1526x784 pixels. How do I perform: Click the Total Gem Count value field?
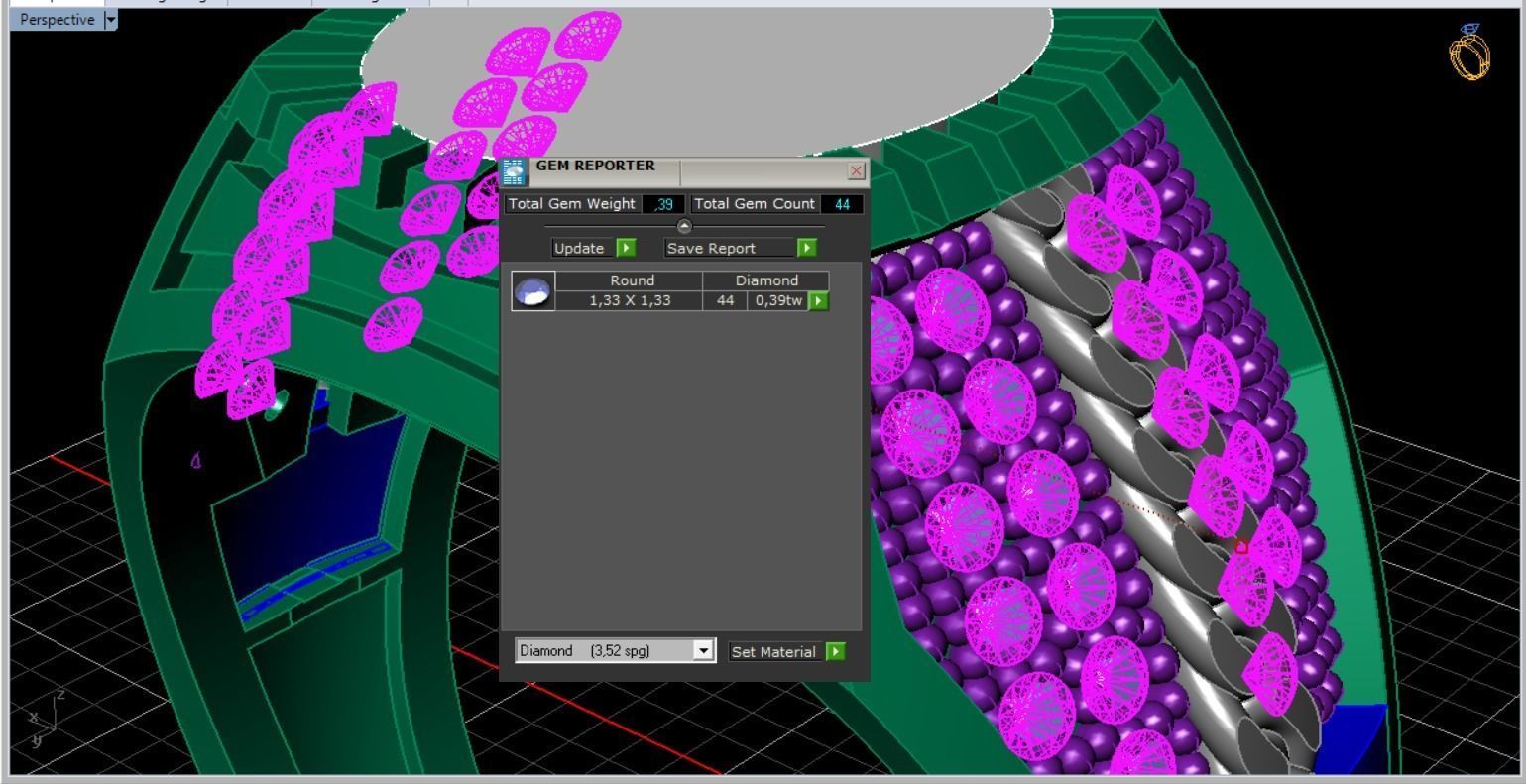tap(842, 204)
